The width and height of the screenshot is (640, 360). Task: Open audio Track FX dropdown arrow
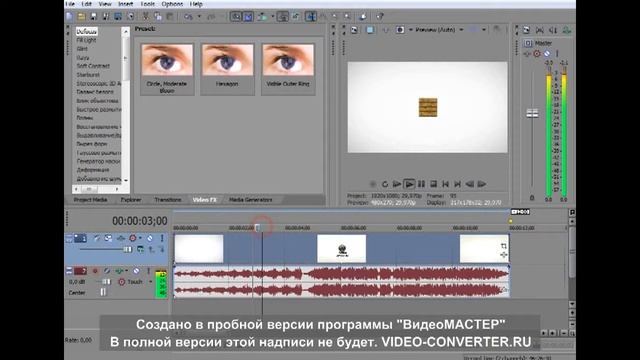pos(127,271)
